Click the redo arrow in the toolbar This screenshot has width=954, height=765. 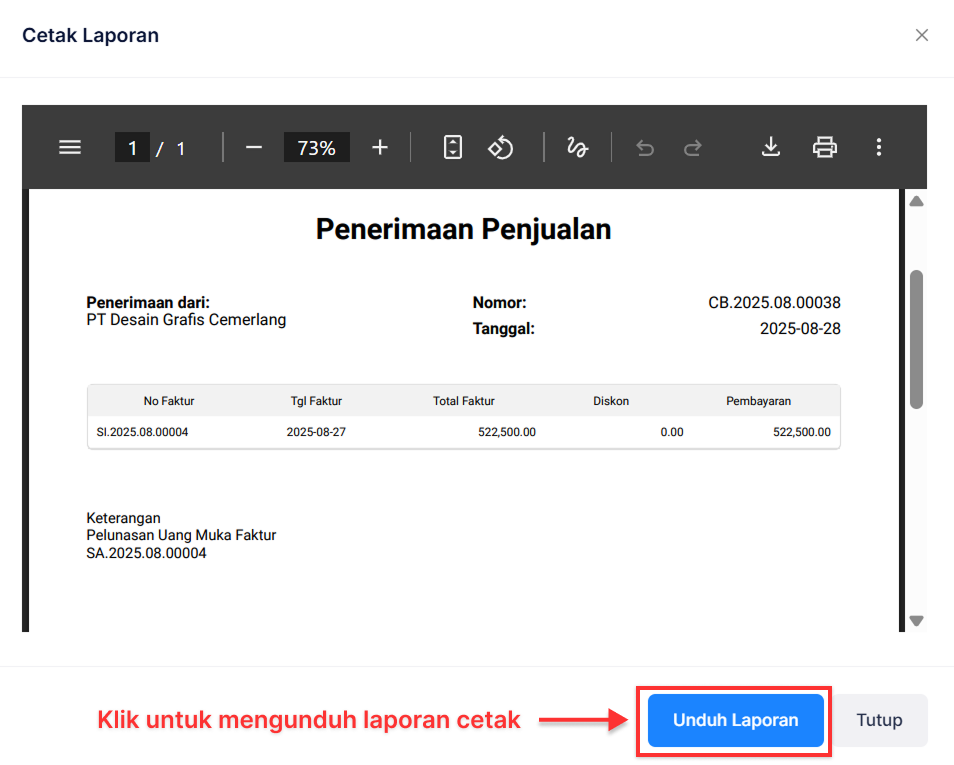[692, 147]
